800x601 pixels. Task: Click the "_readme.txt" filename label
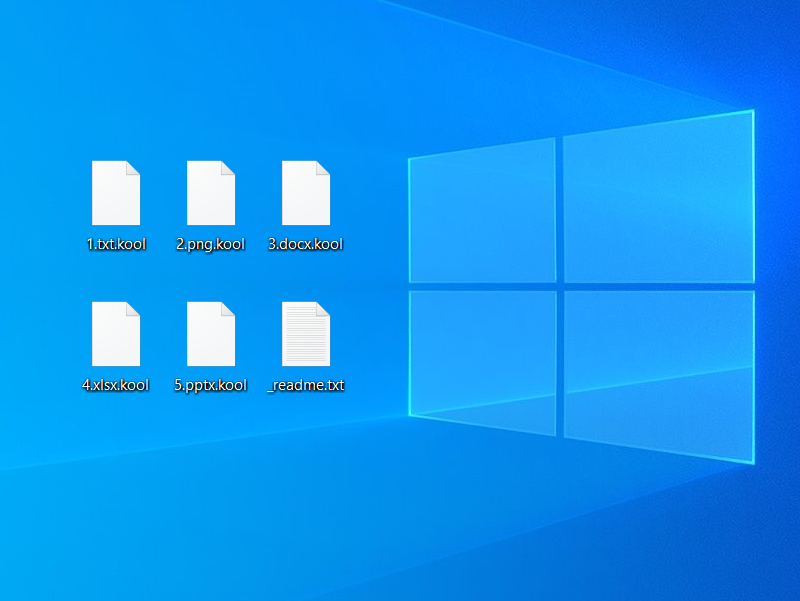(x=306, y=385)
